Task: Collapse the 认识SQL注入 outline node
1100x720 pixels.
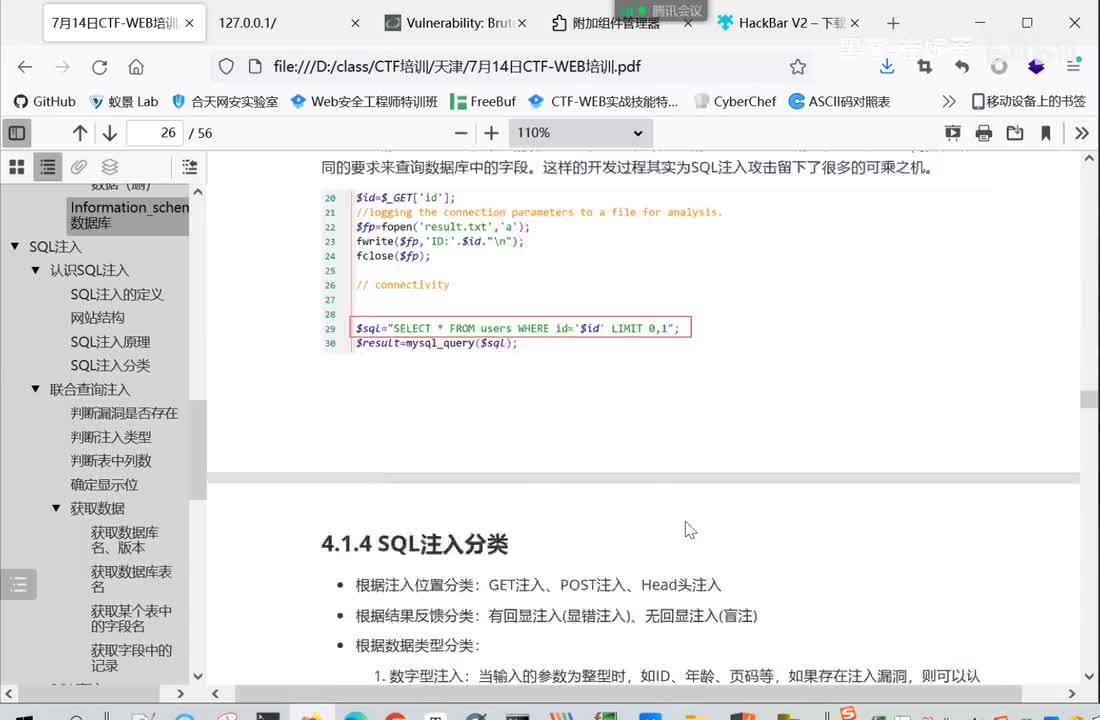Action: (x=36, y=270)
